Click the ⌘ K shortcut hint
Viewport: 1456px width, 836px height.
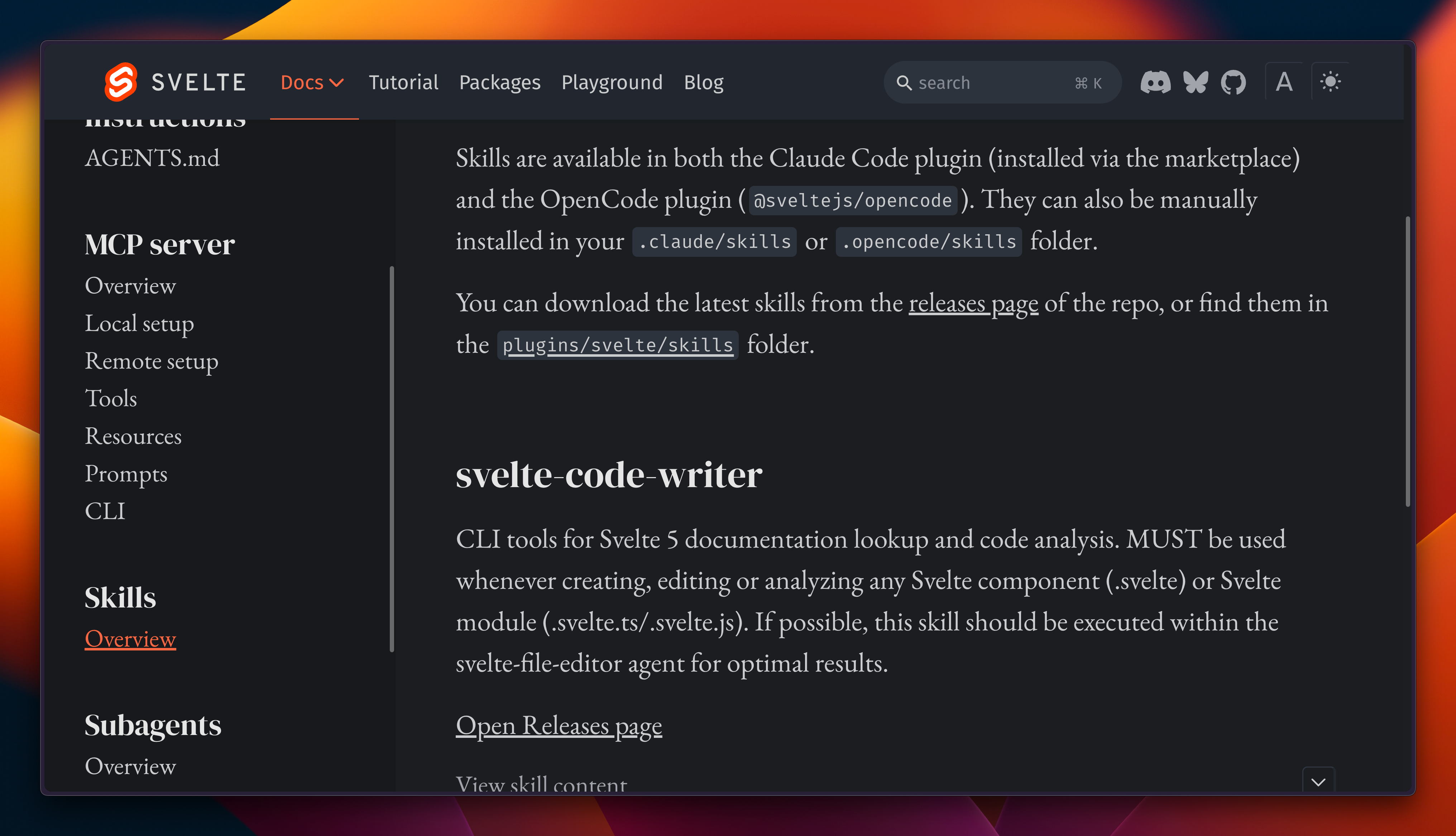(x=1088, y=83)
